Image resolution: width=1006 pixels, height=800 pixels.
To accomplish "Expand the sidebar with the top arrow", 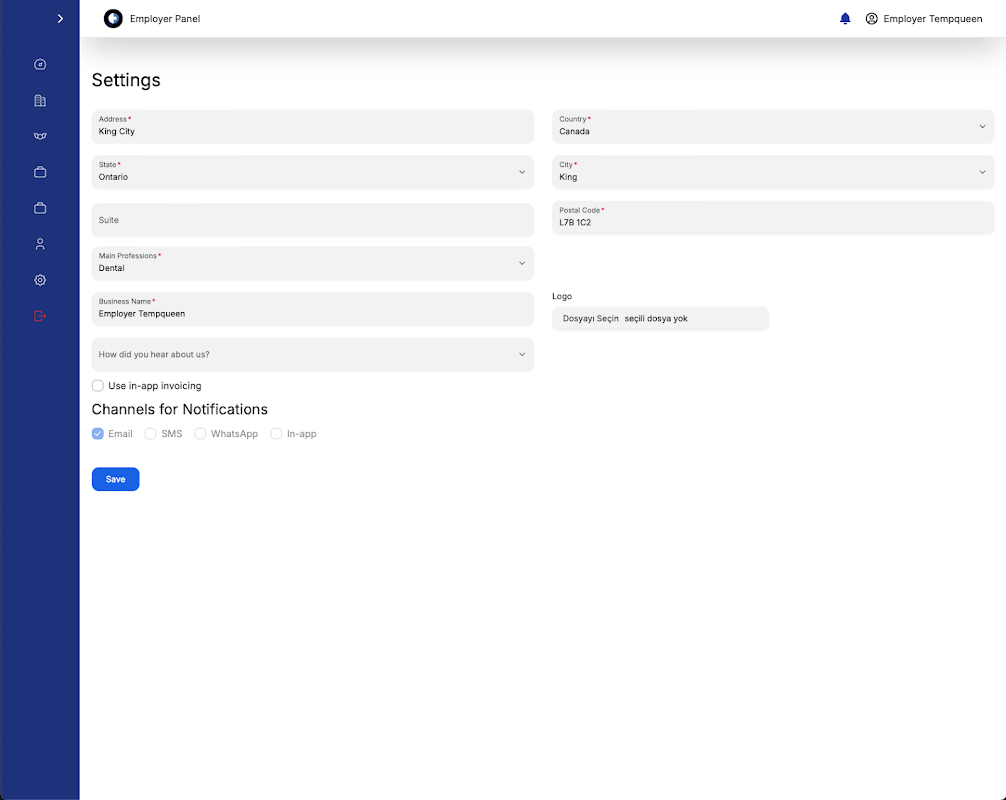I will coord(61,19).
